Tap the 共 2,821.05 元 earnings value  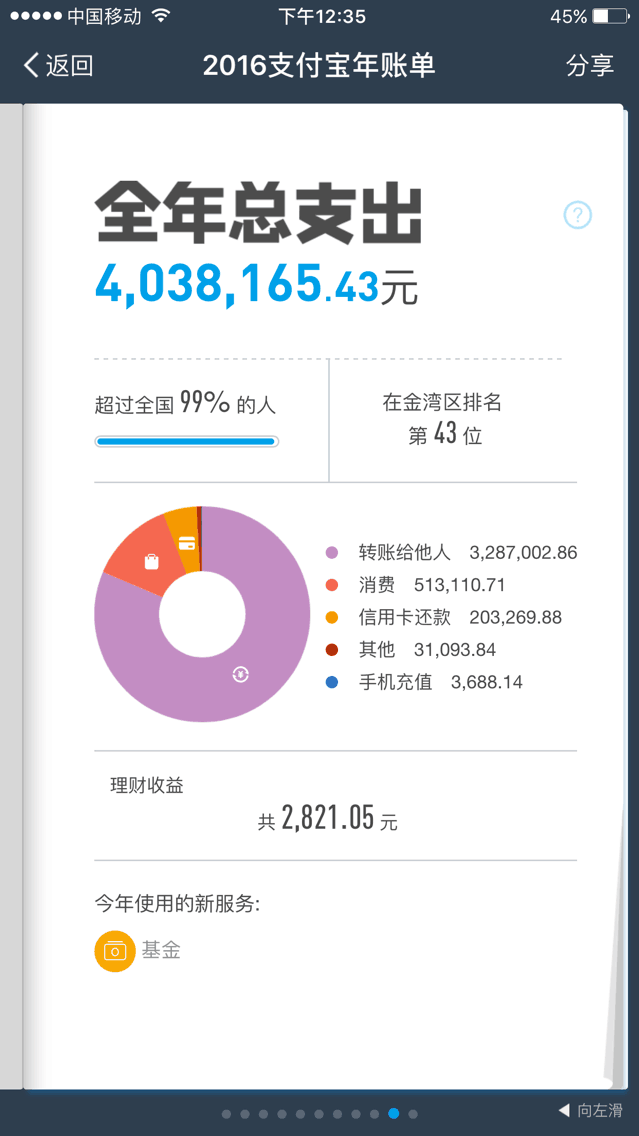pyautogui.click(x=328, y=819)
